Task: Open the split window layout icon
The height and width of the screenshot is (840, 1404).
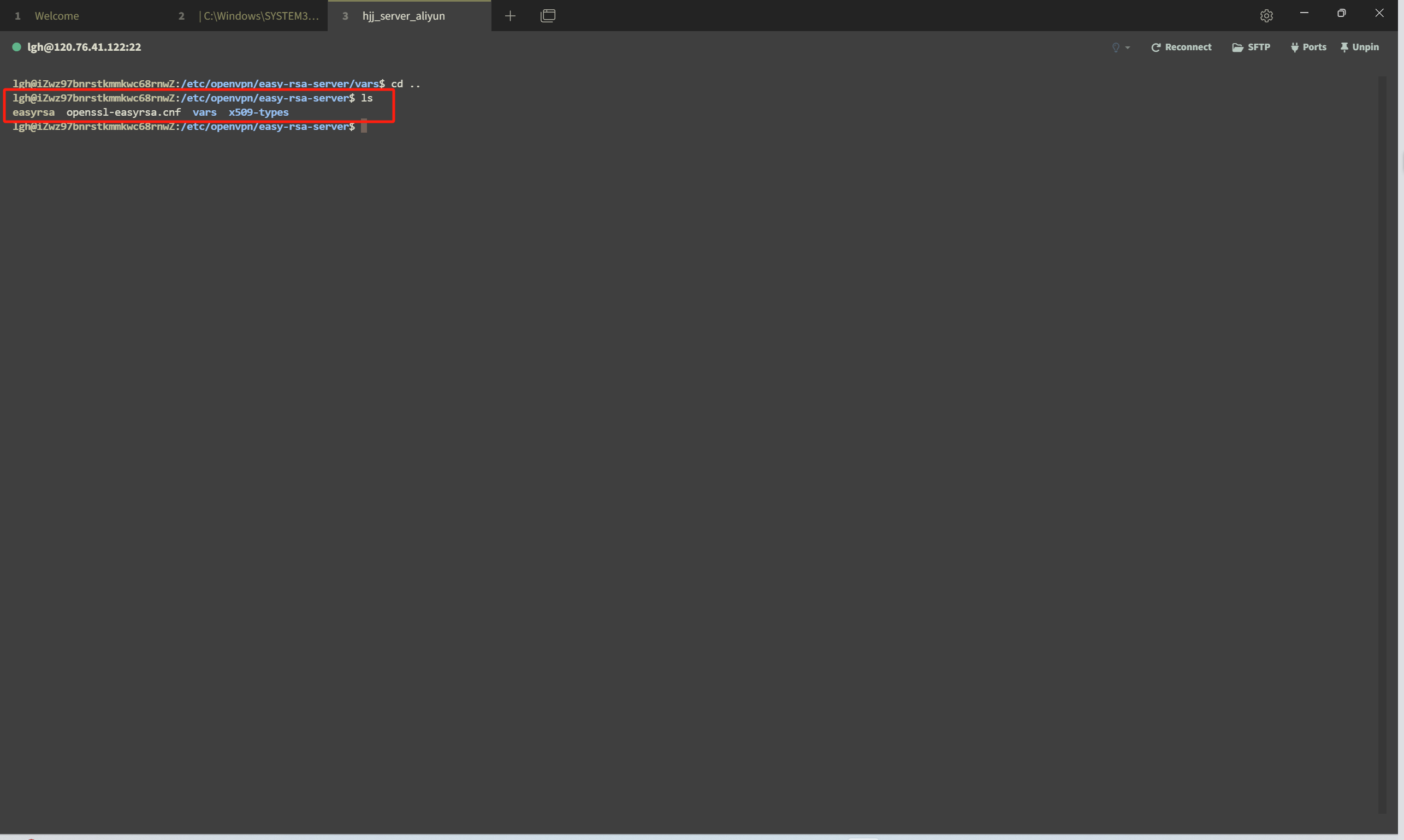Action: pyautogui.click(x=548, y=16)
